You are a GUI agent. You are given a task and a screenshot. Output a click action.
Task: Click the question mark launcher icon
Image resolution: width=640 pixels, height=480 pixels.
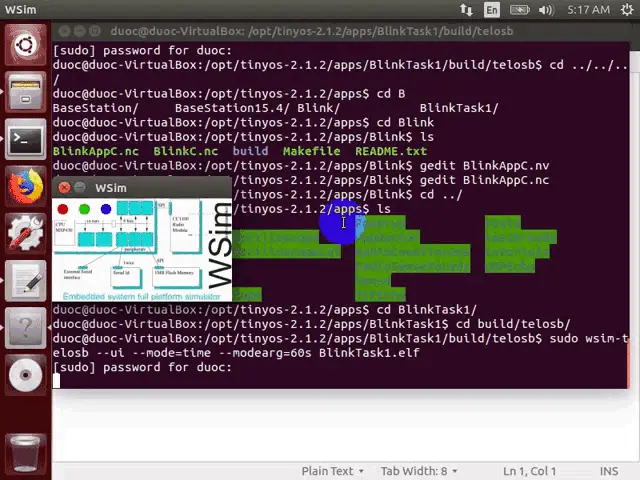pyautogui.click(x=25, y=328)
